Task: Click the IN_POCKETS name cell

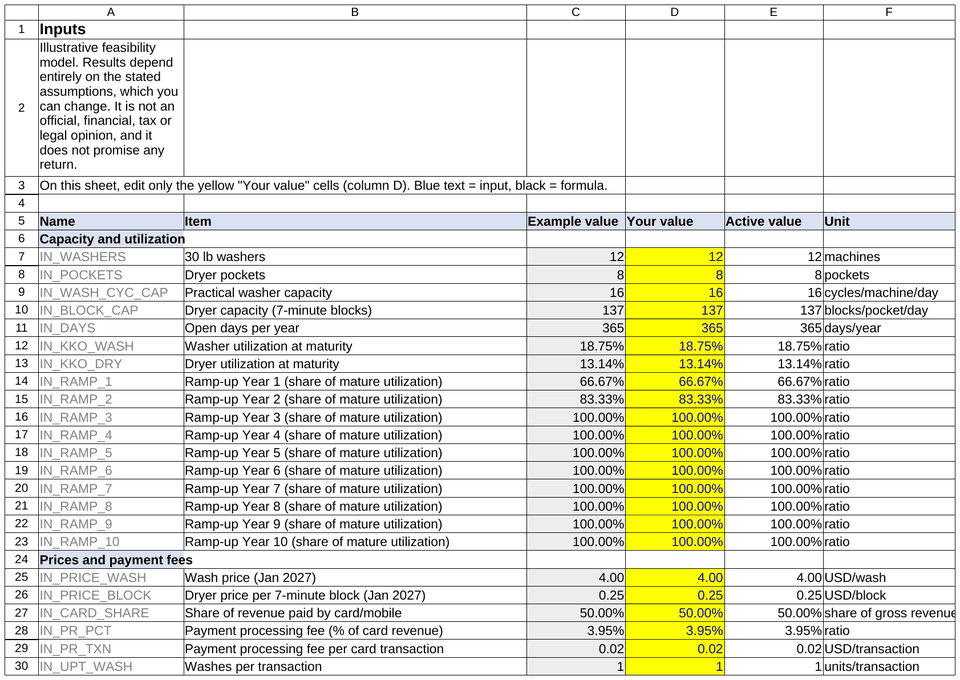Action: point(111,275)
